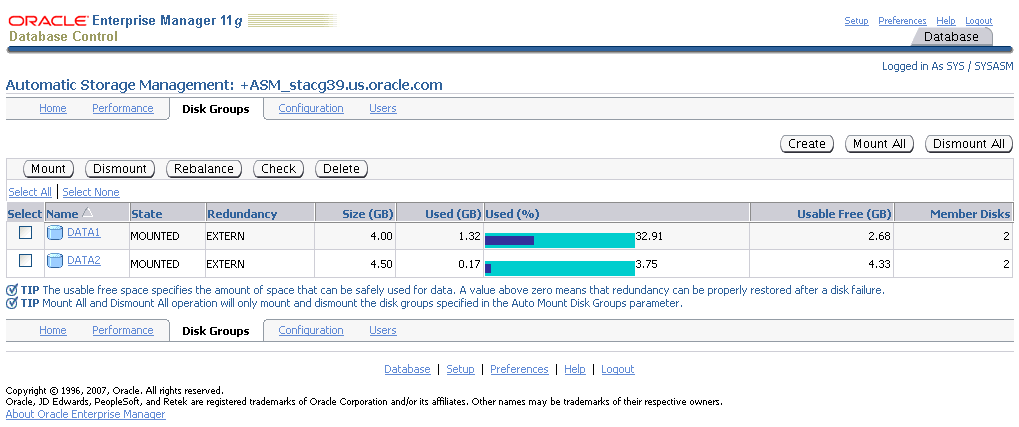This screenshot has height=427, width=1019.
Task: Click the 1.32 used GB value
Action: pos(470,237)
